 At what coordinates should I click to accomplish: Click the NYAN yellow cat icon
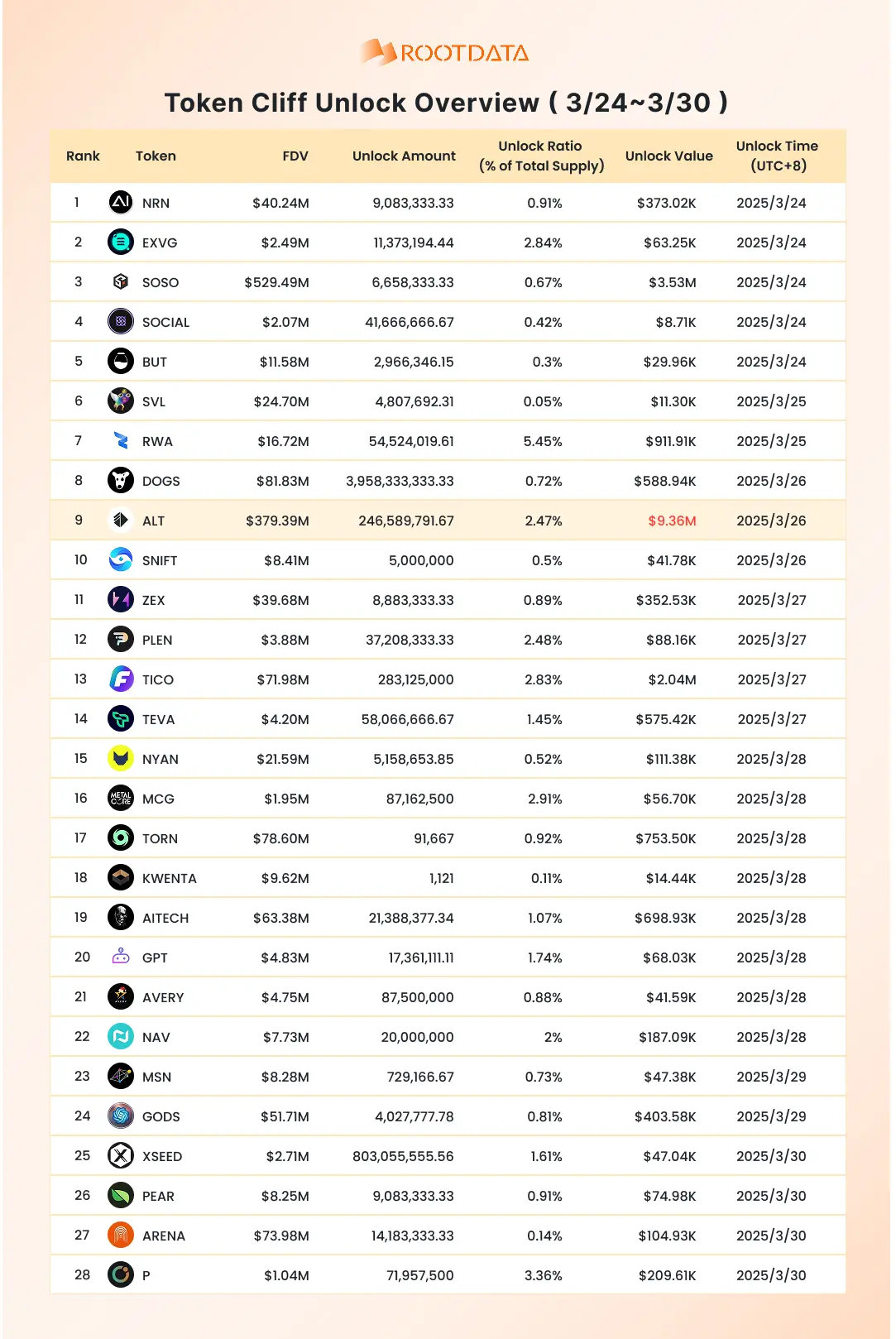121,758
